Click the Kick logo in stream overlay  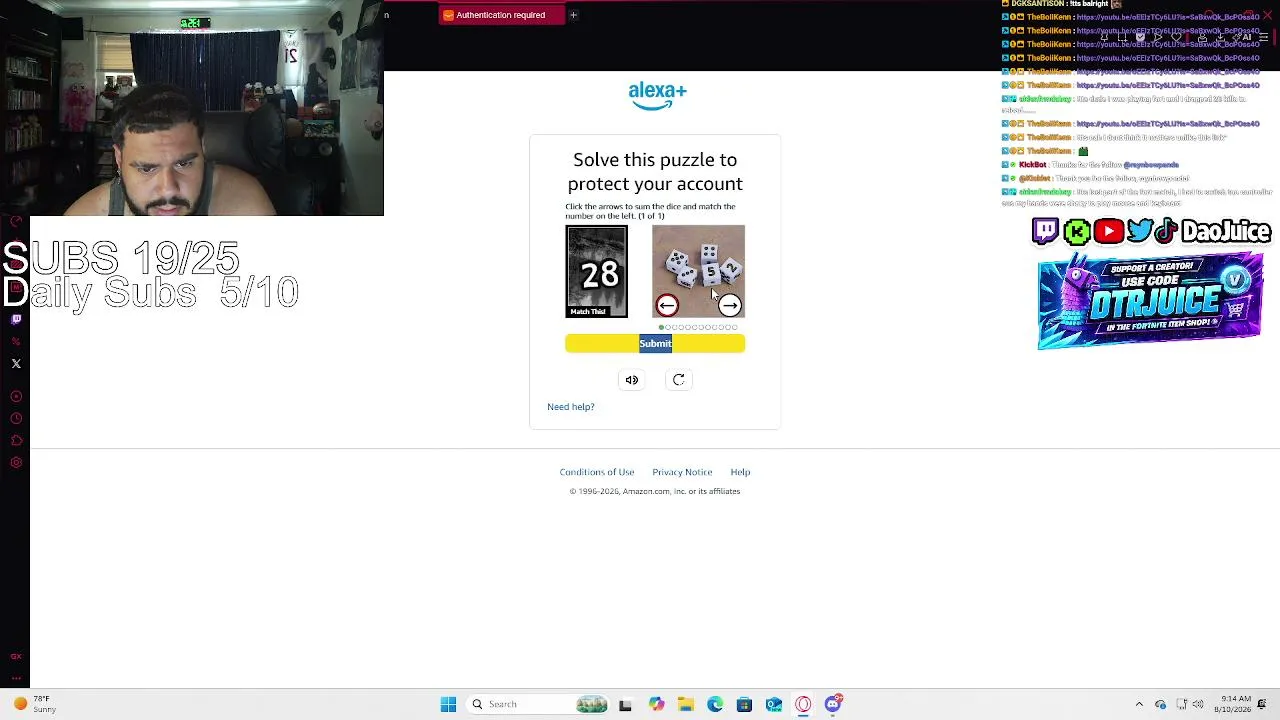click(x=1077, y=232)
